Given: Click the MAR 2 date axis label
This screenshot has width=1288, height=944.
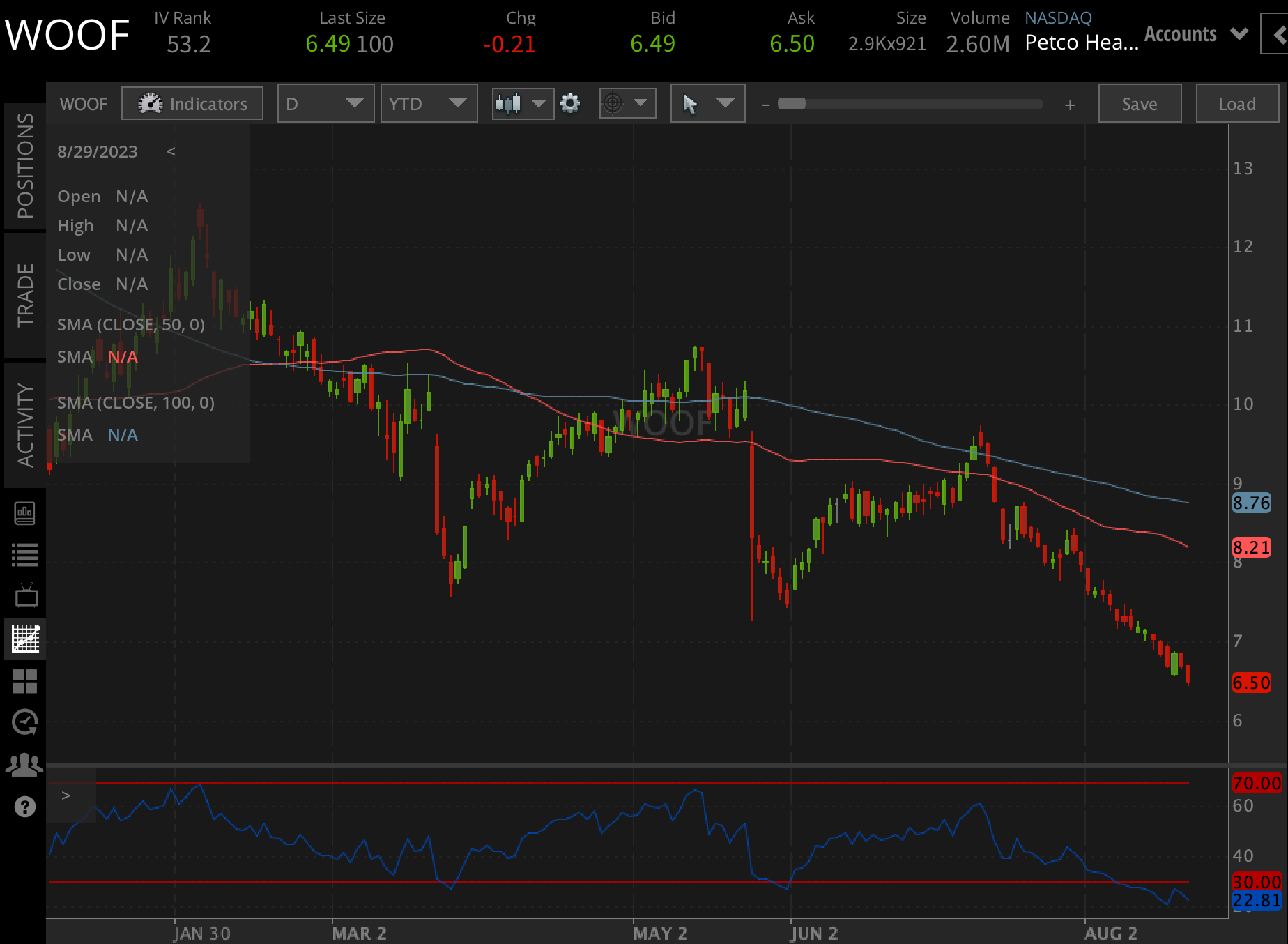Looking at the screenshot, I should 360,934.
